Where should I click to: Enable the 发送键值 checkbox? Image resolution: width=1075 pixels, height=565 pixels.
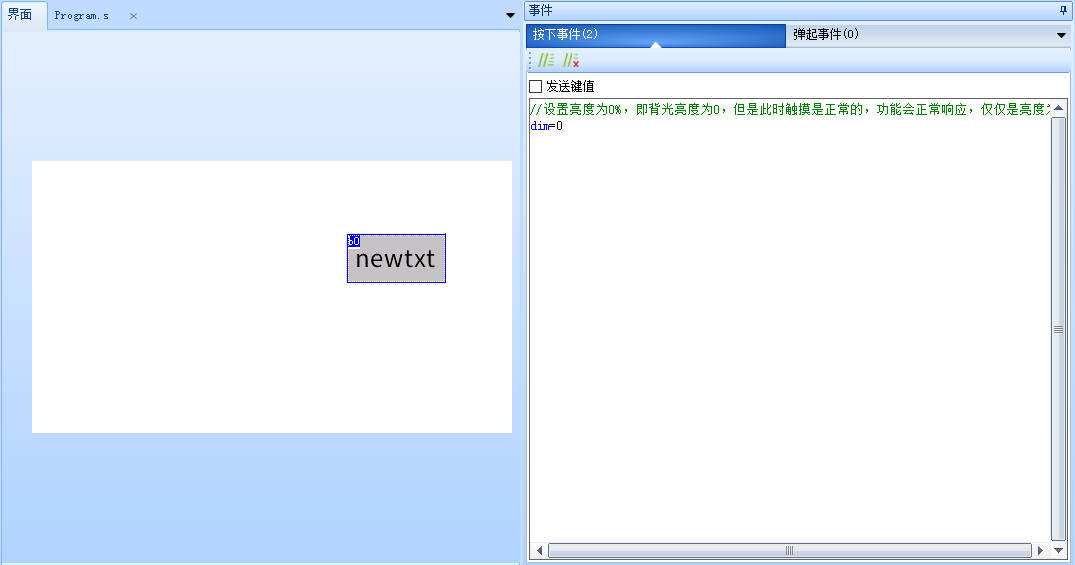(536, 87)
